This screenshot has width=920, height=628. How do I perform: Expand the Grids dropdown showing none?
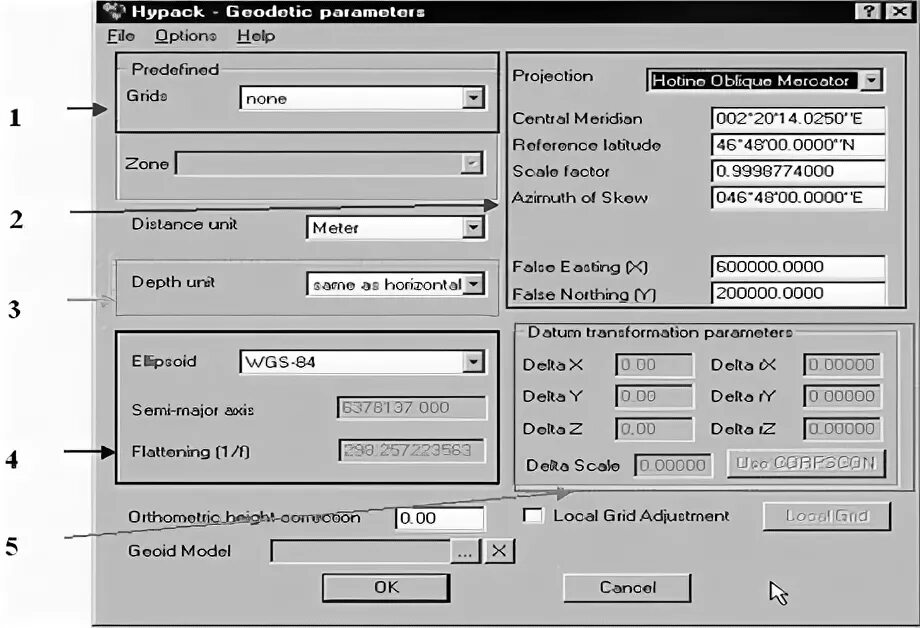click(472, 98)
